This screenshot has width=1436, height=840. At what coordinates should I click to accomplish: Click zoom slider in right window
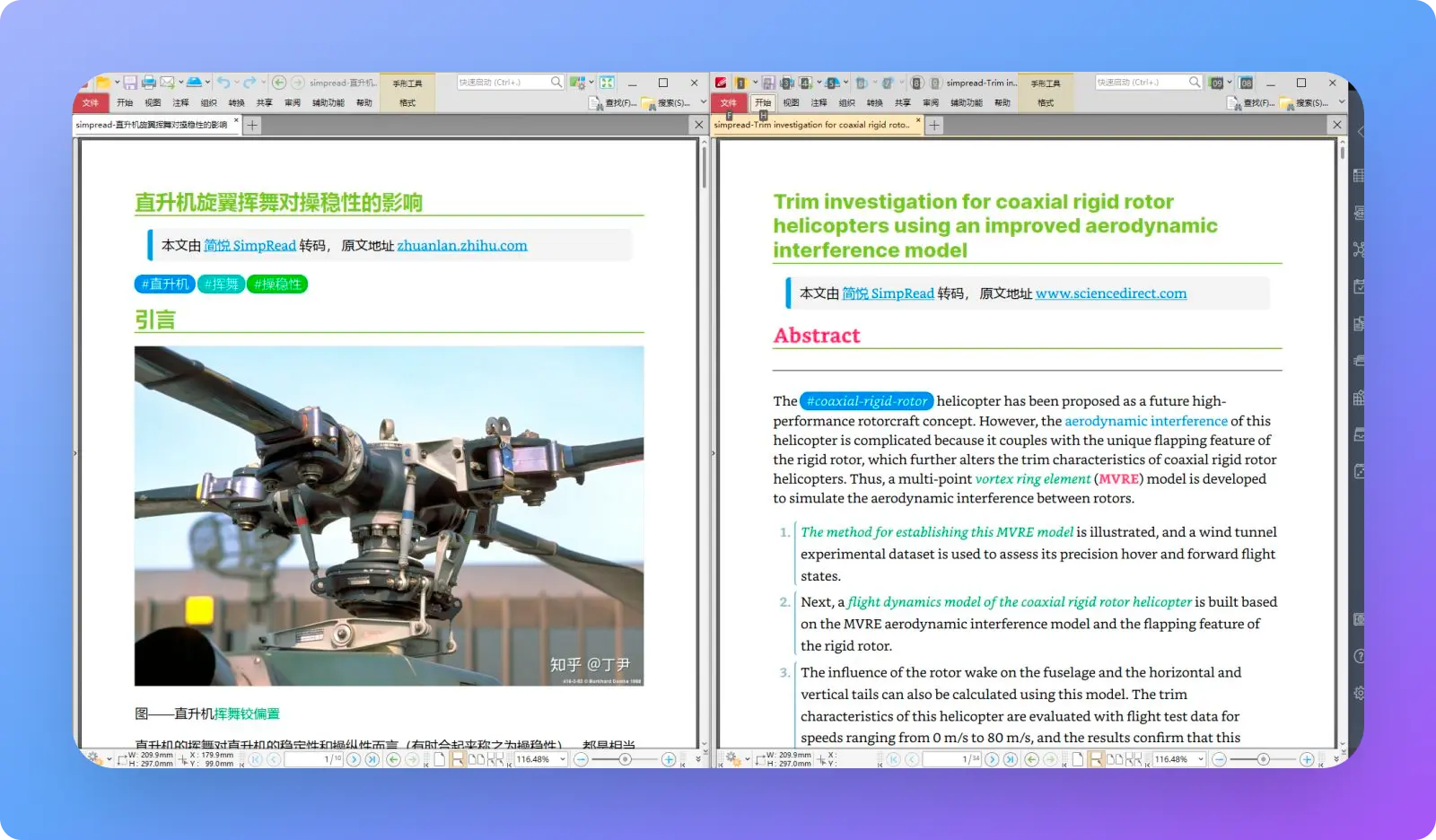click(x=1263, y=759)
